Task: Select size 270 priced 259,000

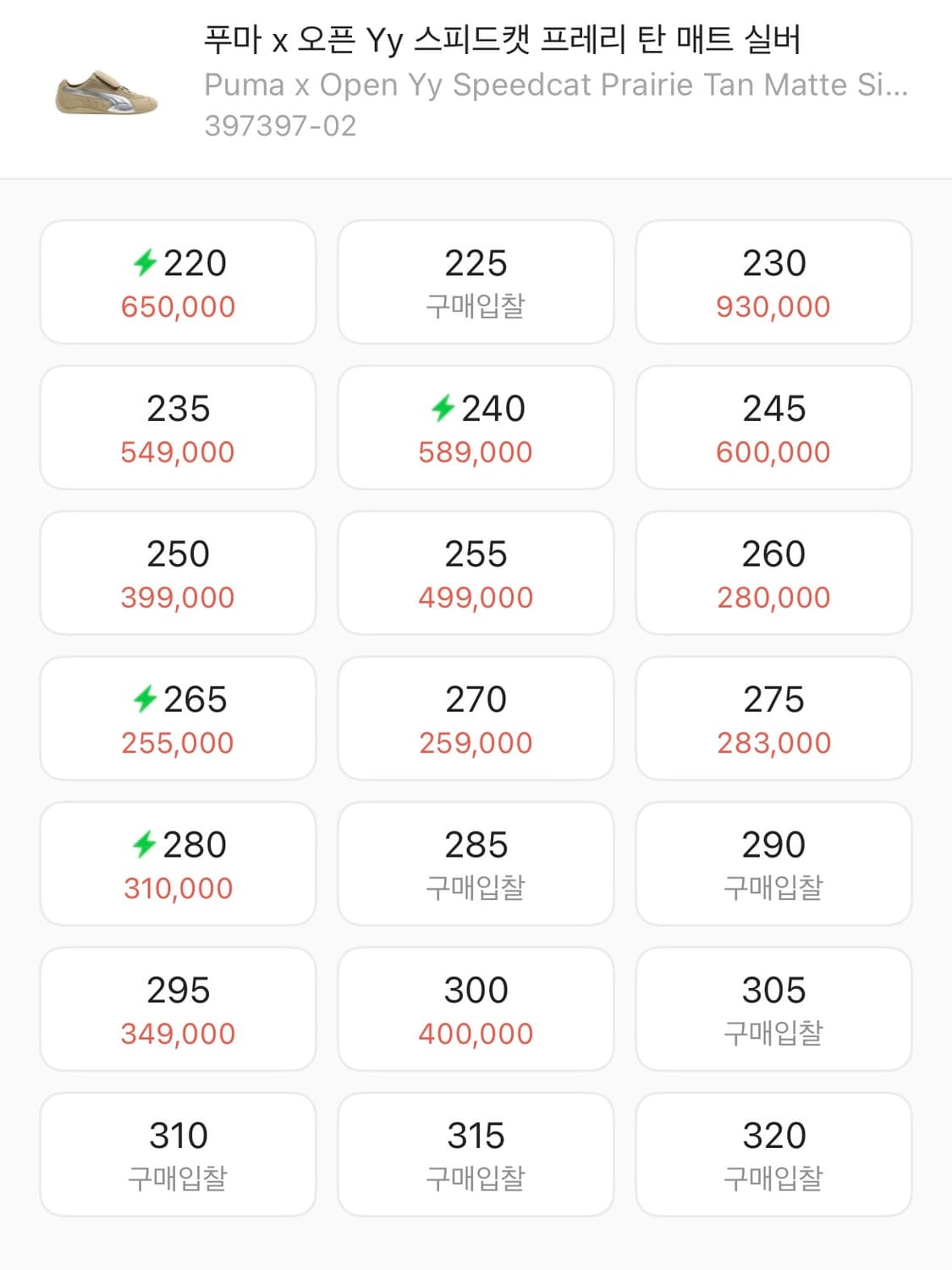Action: click(x=476, y=719)
